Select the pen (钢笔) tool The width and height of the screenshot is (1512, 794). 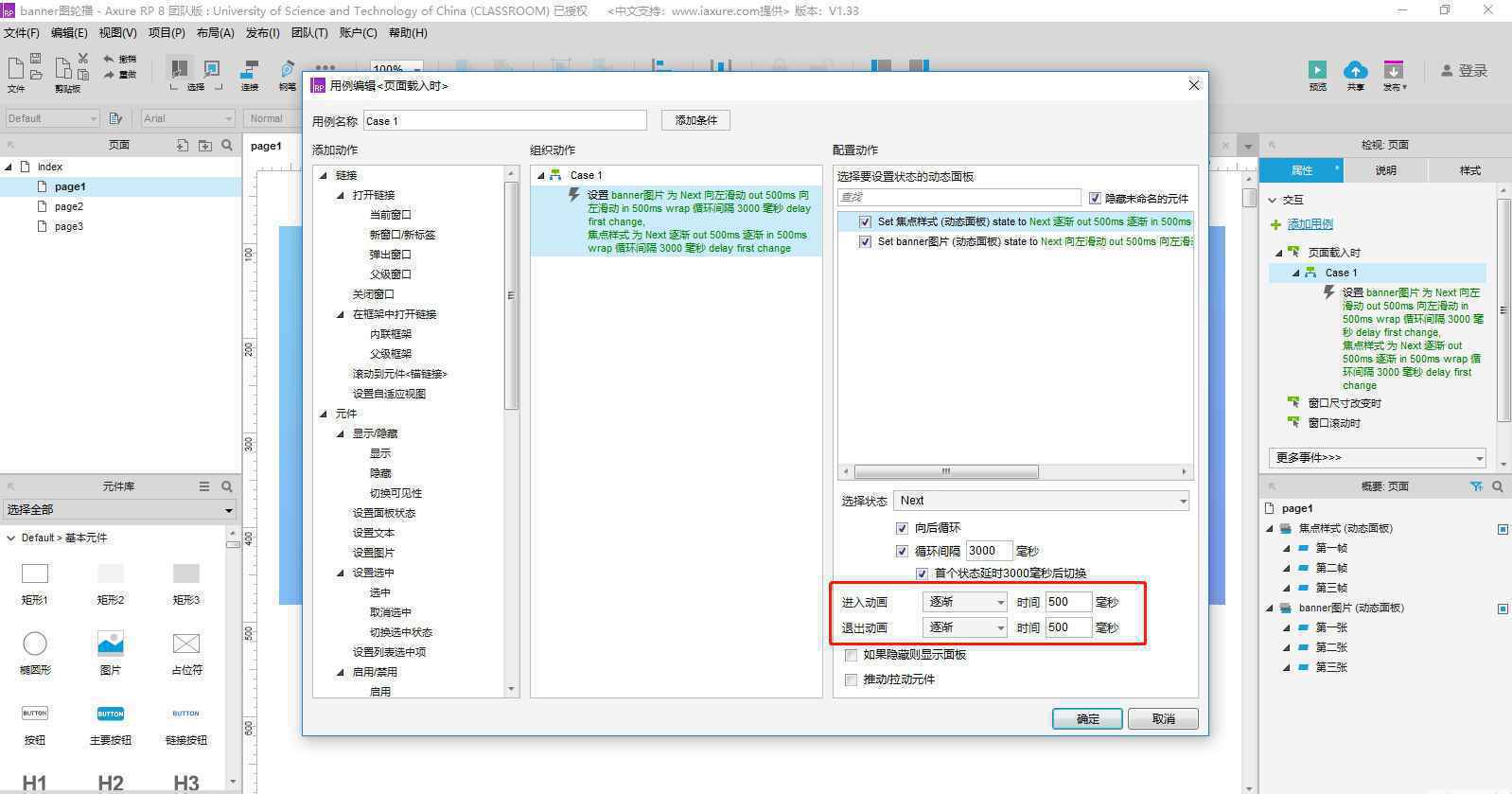(x=287, y=69)
